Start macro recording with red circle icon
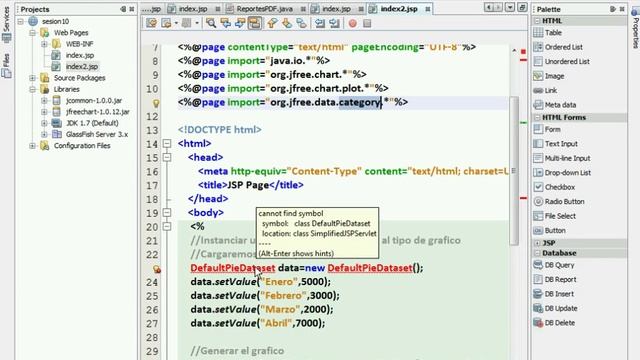 click(x=353, y=23)
